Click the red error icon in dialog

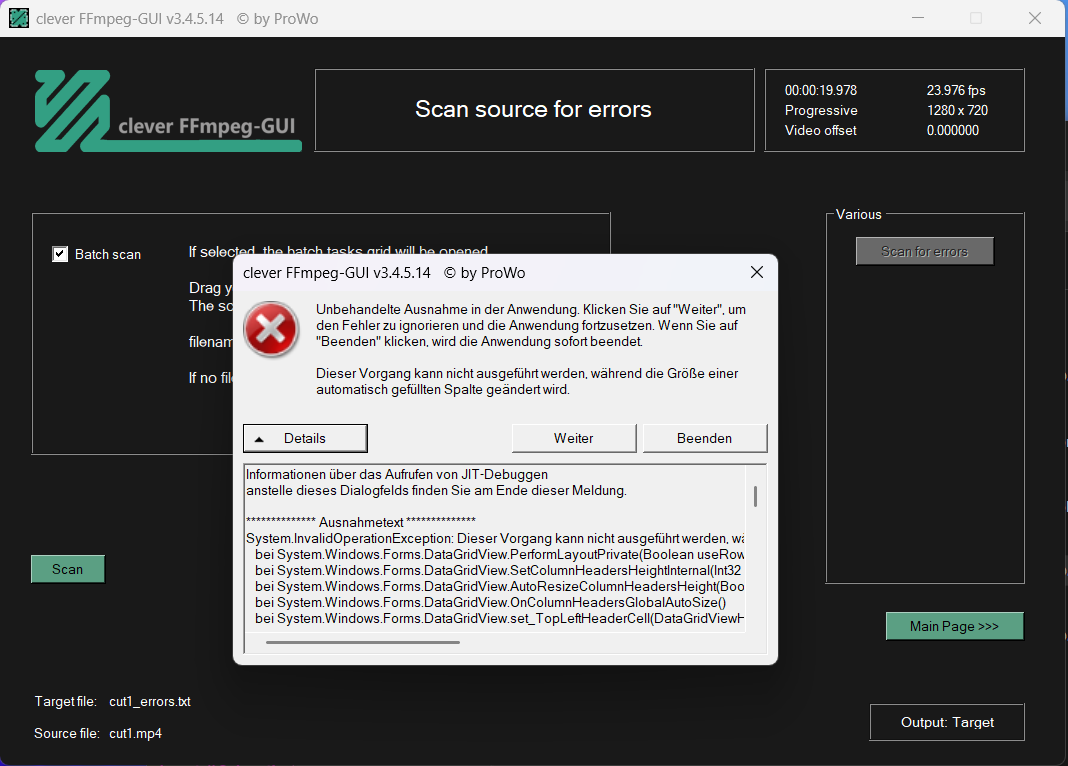pyautogui.click(x=271, y=330)
